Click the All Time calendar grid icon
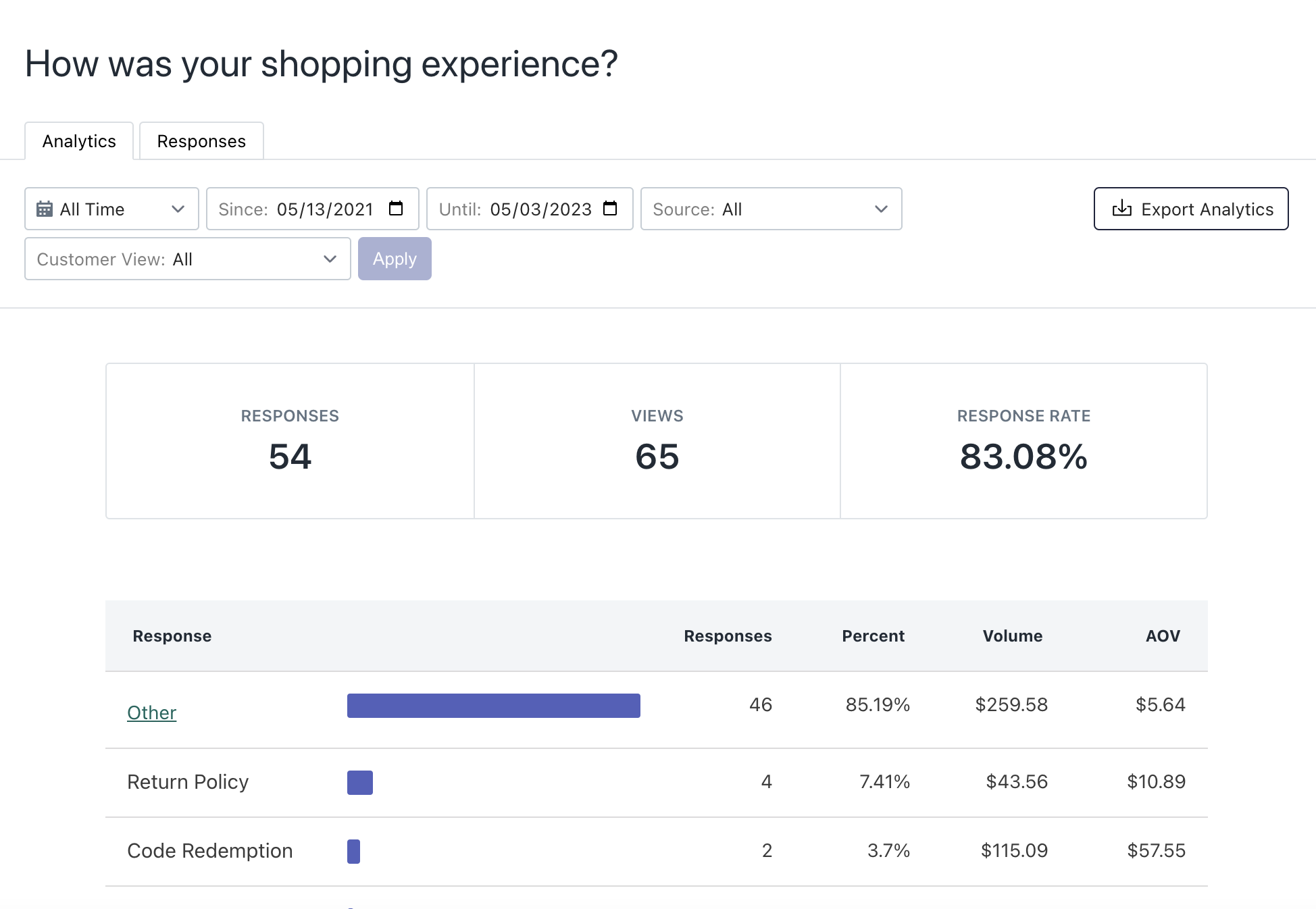This screenshot has height=909, width=1316. (x=45, y=209)
